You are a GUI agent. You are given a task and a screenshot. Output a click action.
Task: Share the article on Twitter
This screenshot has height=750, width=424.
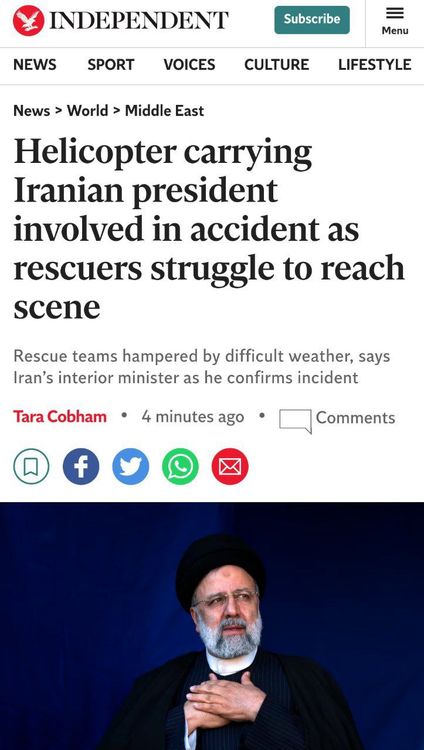click(131, 466)
